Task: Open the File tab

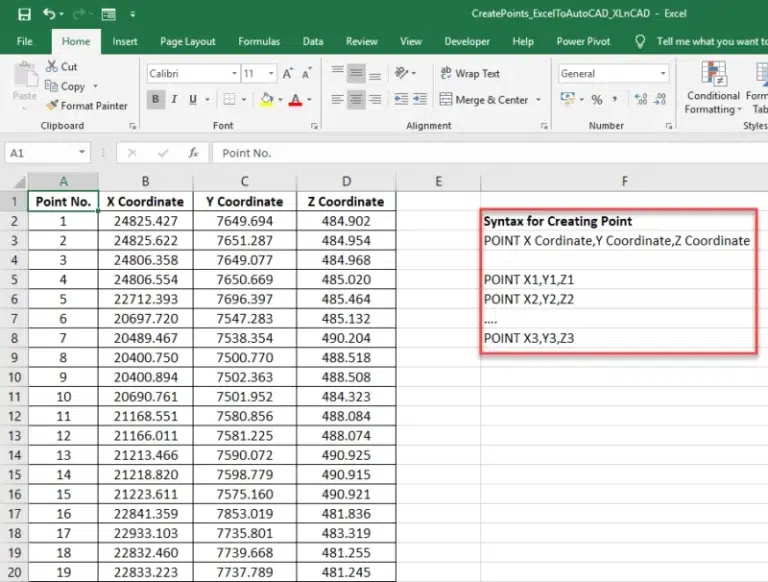Action: (24, 42)
